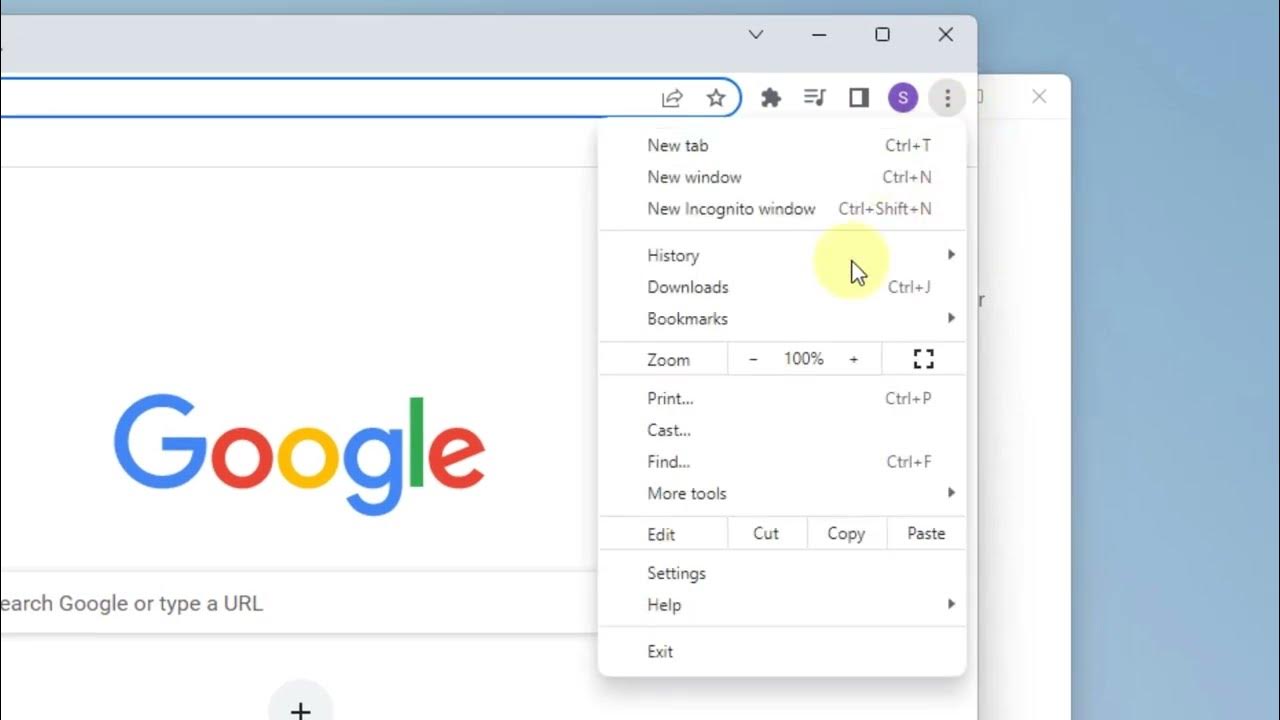This screenshot has height=720, width=1280.
Task: Click the Paste button in Edit row
Action: pos(926,534)
